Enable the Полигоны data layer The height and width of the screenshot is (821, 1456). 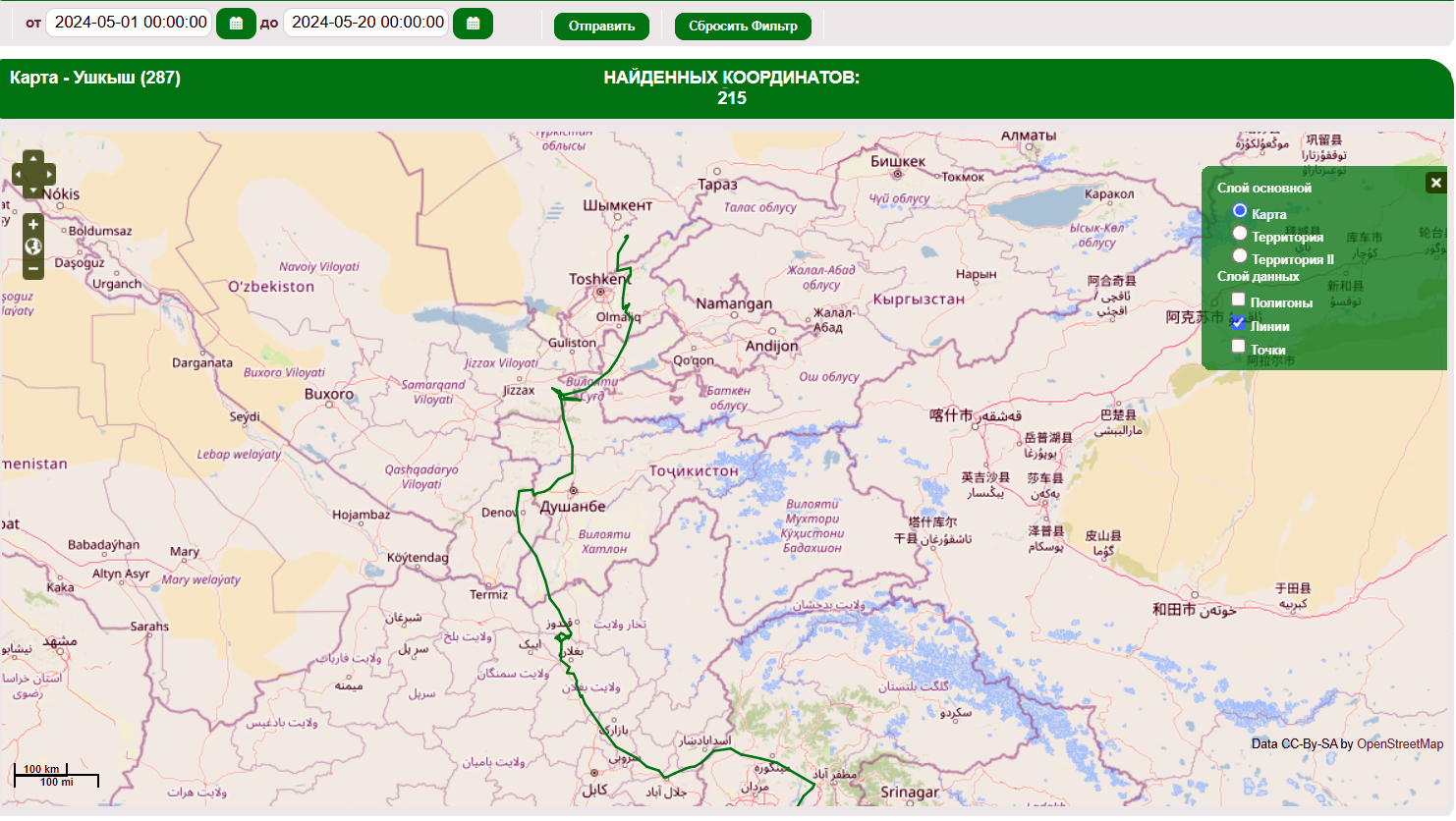coord(1238,299)
